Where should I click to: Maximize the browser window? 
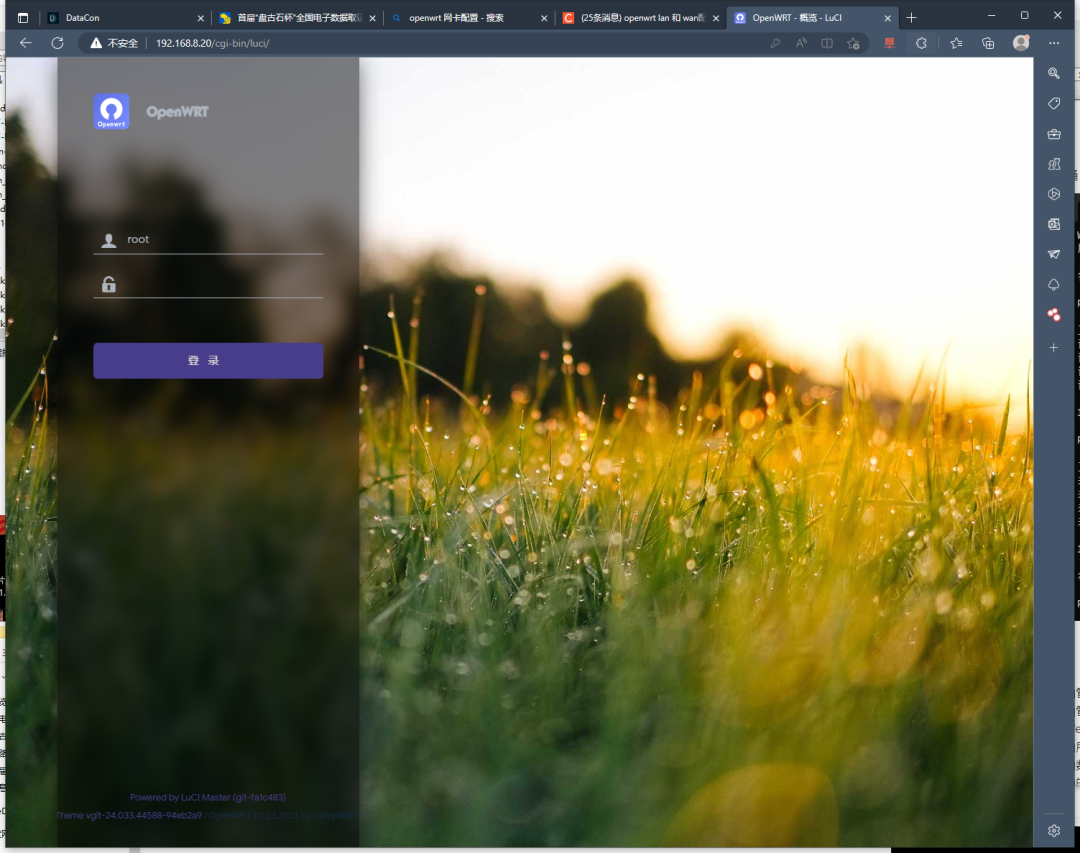click(1024, 15)
